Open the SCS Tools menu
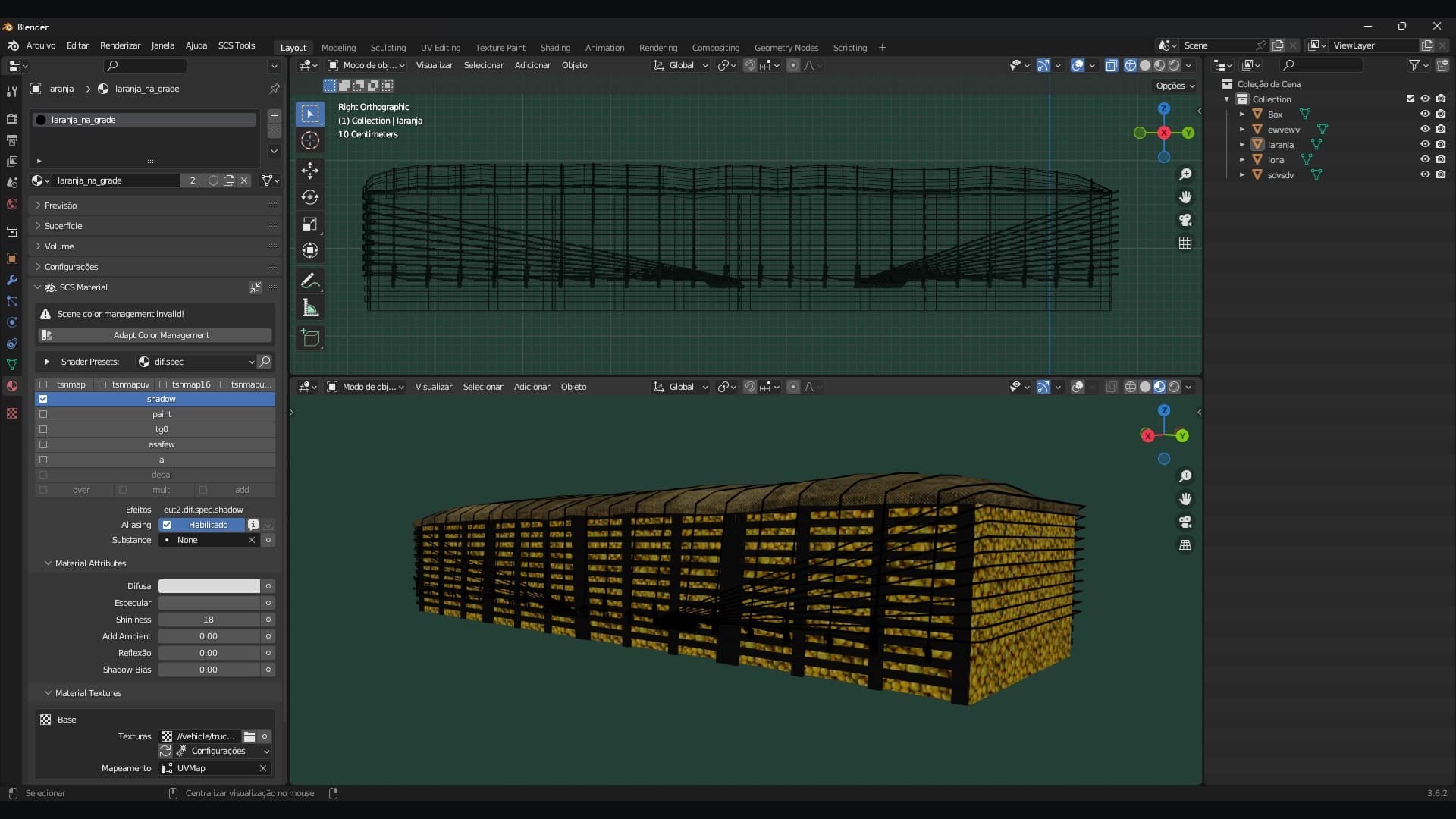 tap(237, 45)
